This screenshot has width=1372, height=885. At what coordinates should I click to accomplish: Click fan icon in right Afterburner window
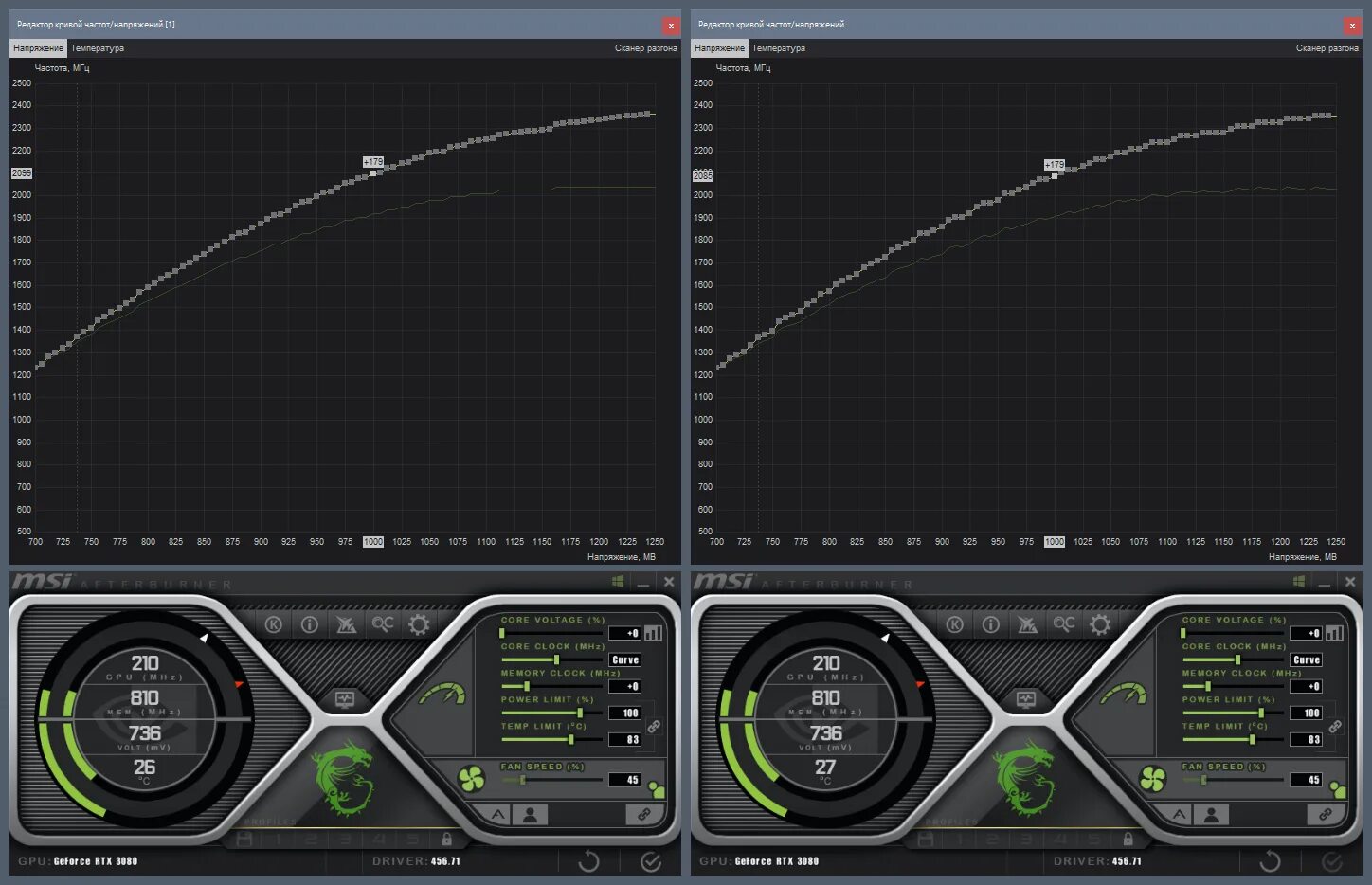pyautogui.click(x=1152, y=779)
